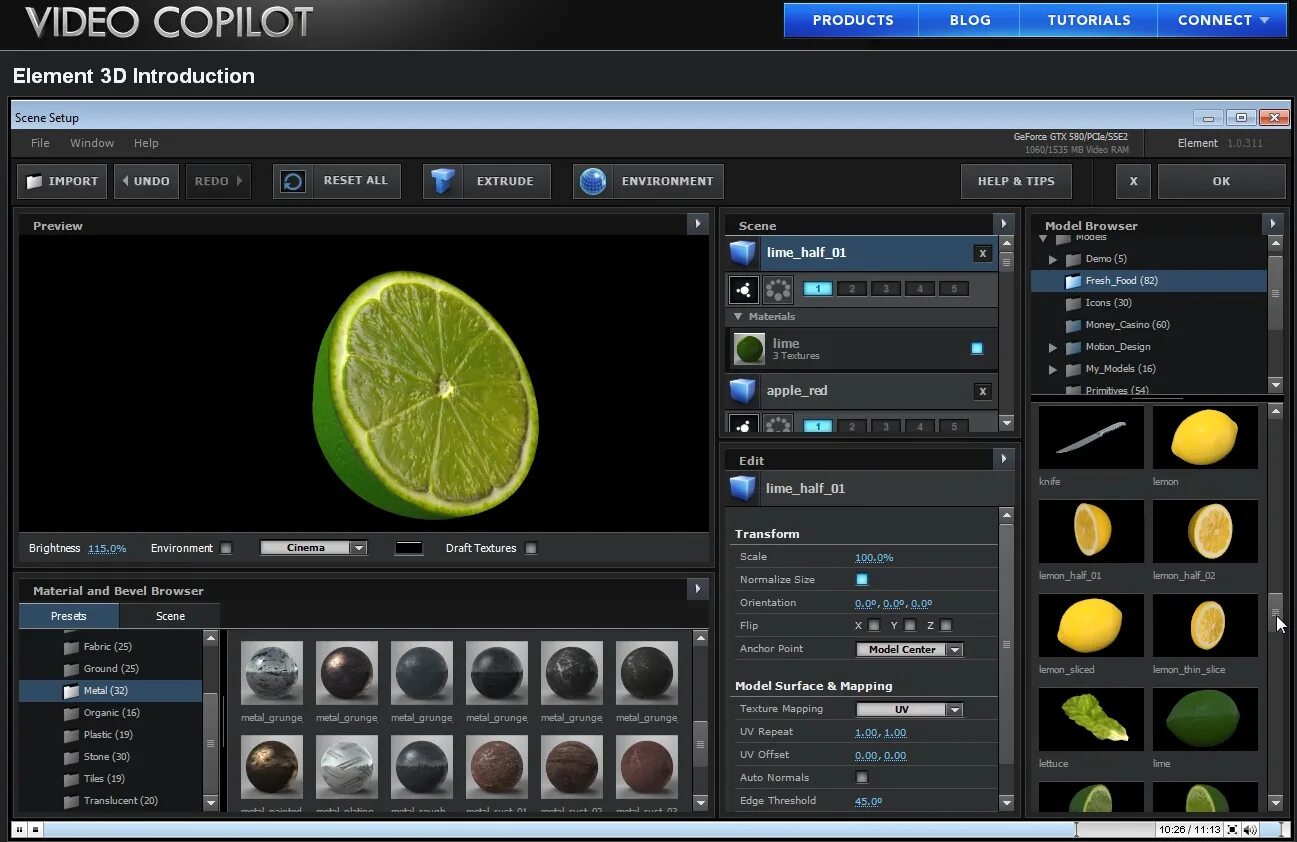Click the volume speaker icon in player
This screenshot has height=842, width=1297.
(1251, 829)
